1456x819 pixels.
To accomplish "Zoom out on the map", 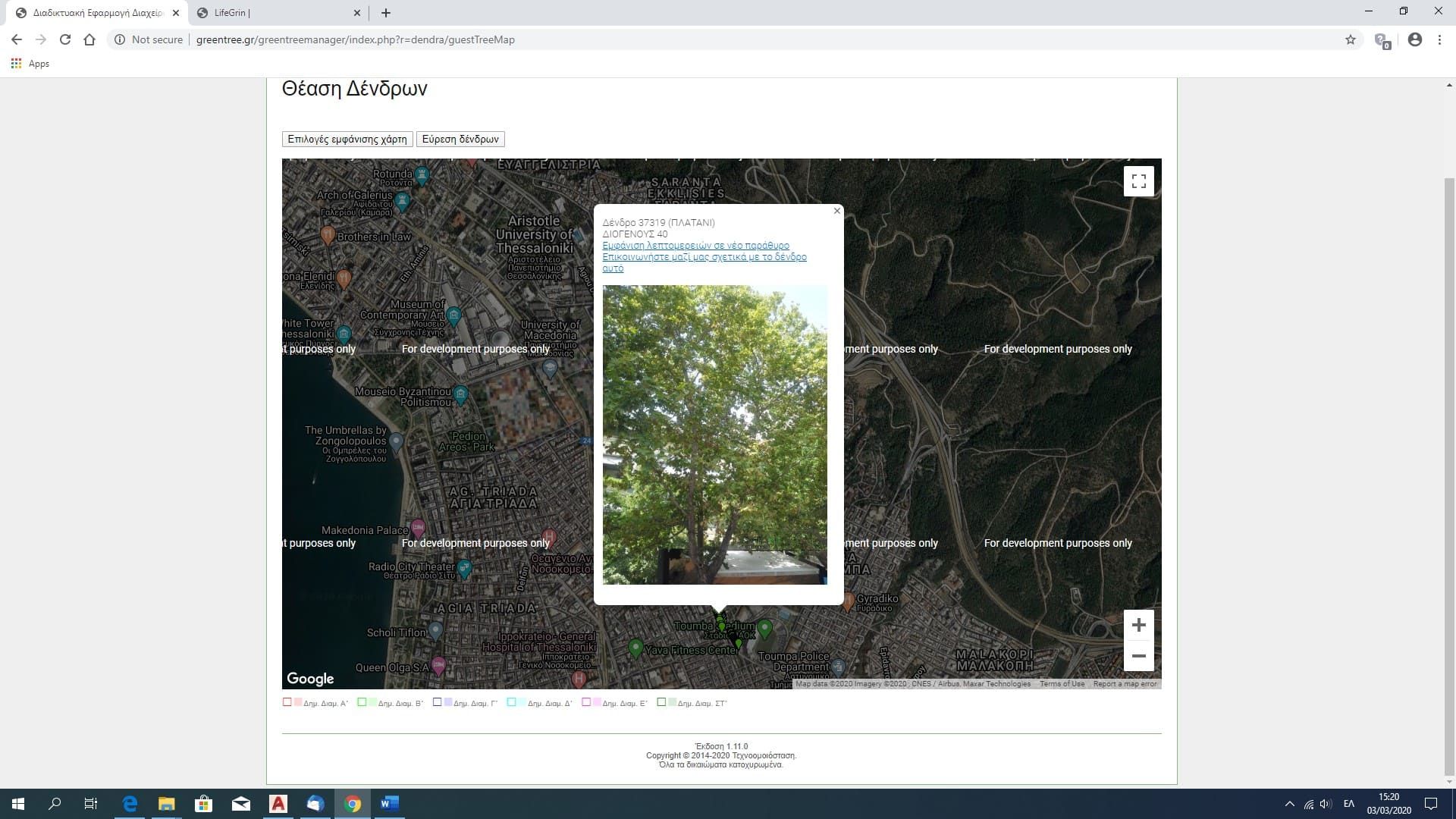I will point(1138,656).
